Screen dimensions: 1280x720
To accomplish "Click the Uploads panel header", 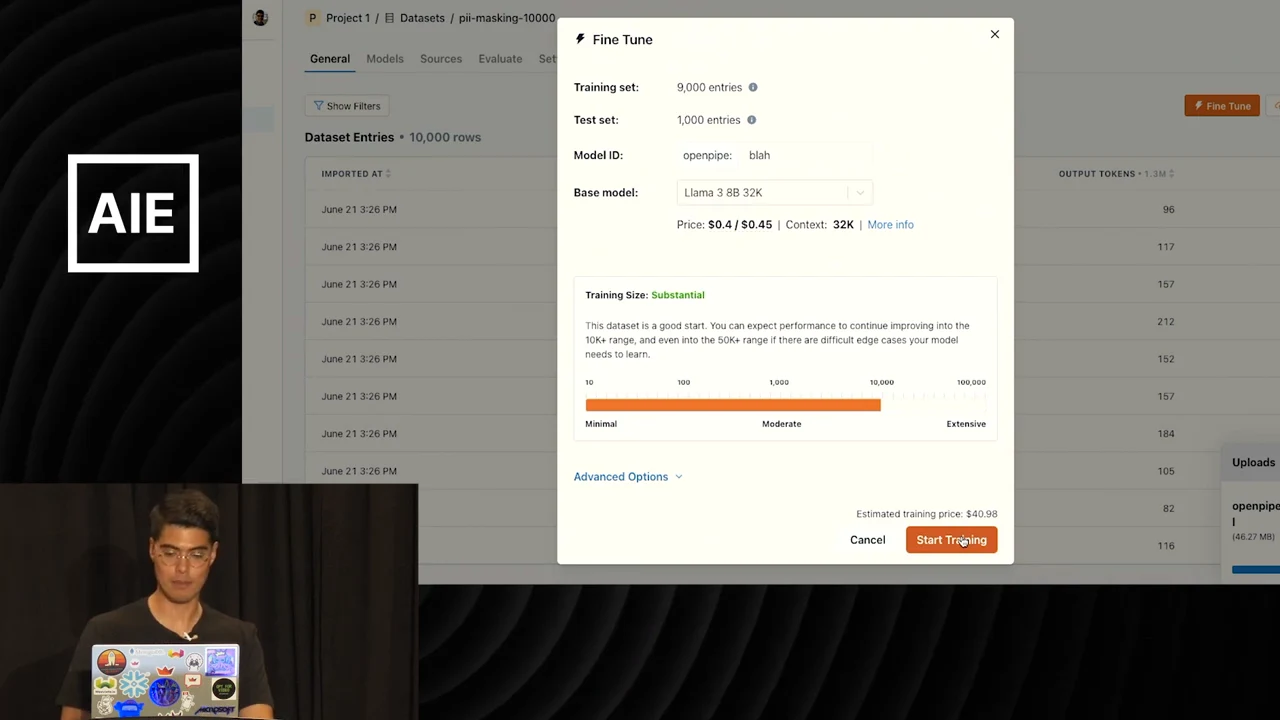I will [1252, 463].
